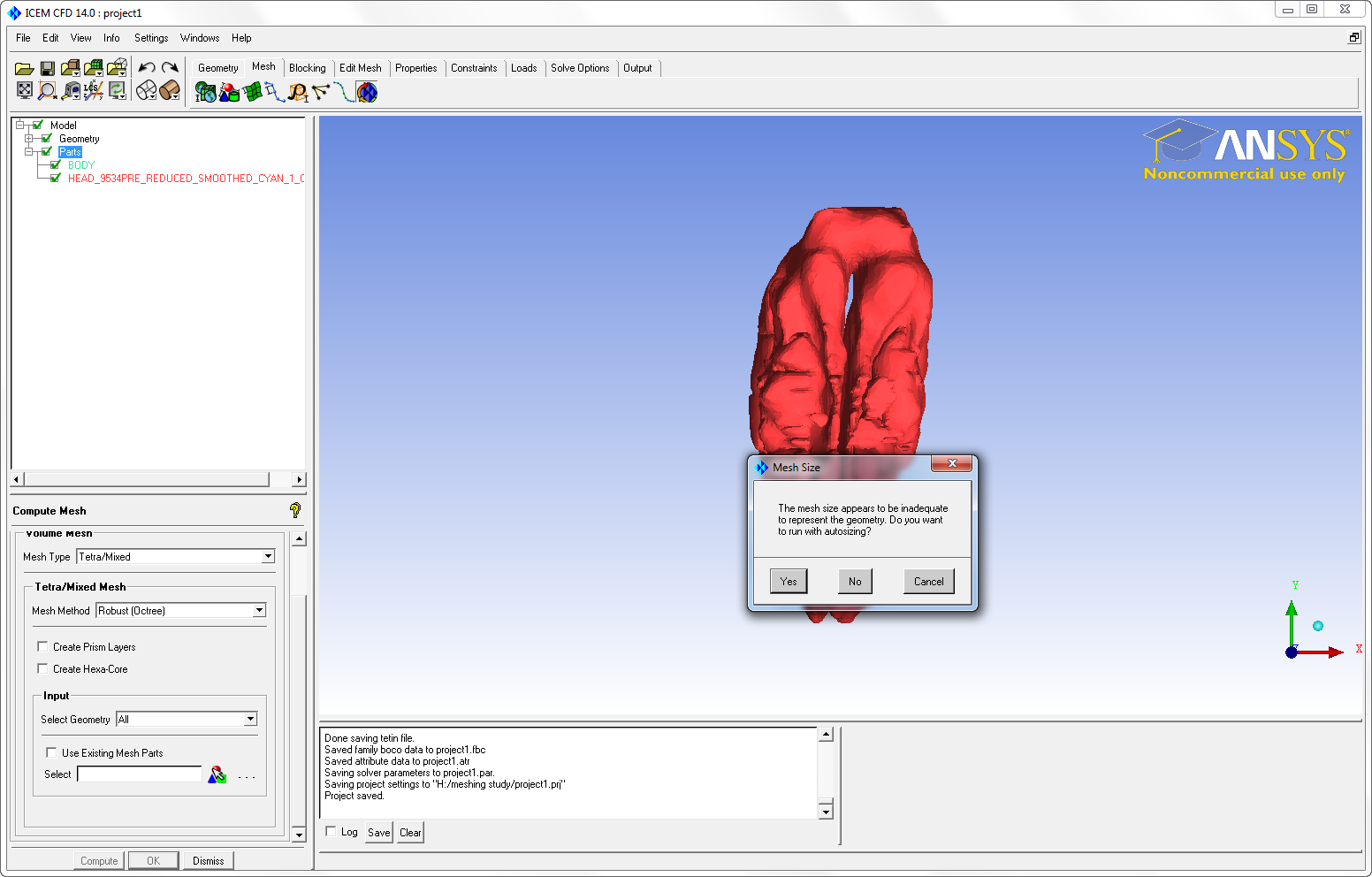Click the Create Mesh Density icon
Image resolution: width=1372 pixels, height=877 pixels.
point(298,92)
